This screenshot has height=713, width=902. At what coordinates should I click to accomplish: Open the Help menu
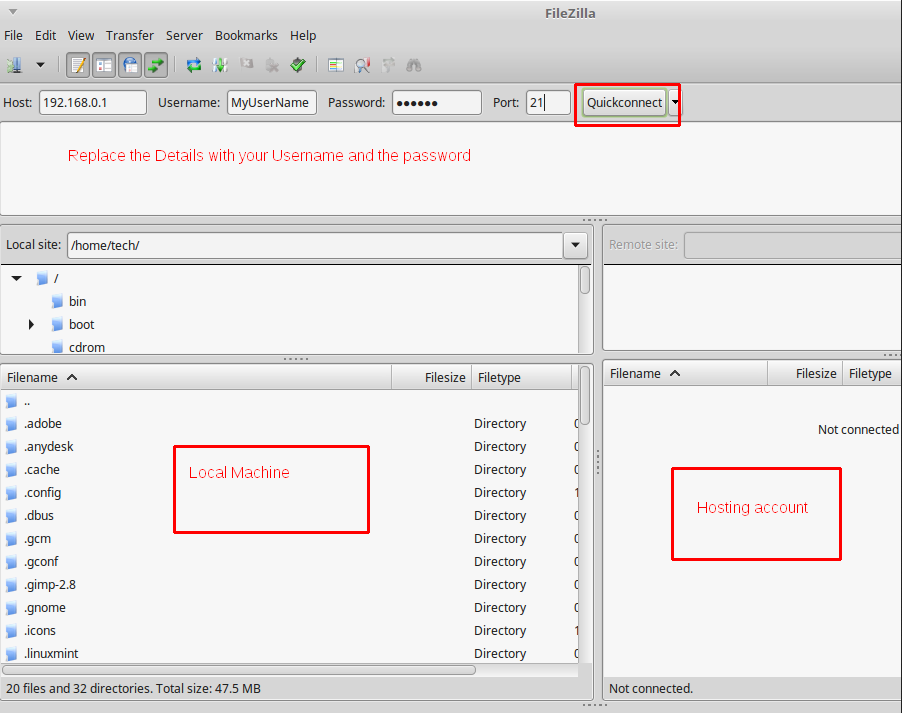pyautogui.click(x=303, y=36)
